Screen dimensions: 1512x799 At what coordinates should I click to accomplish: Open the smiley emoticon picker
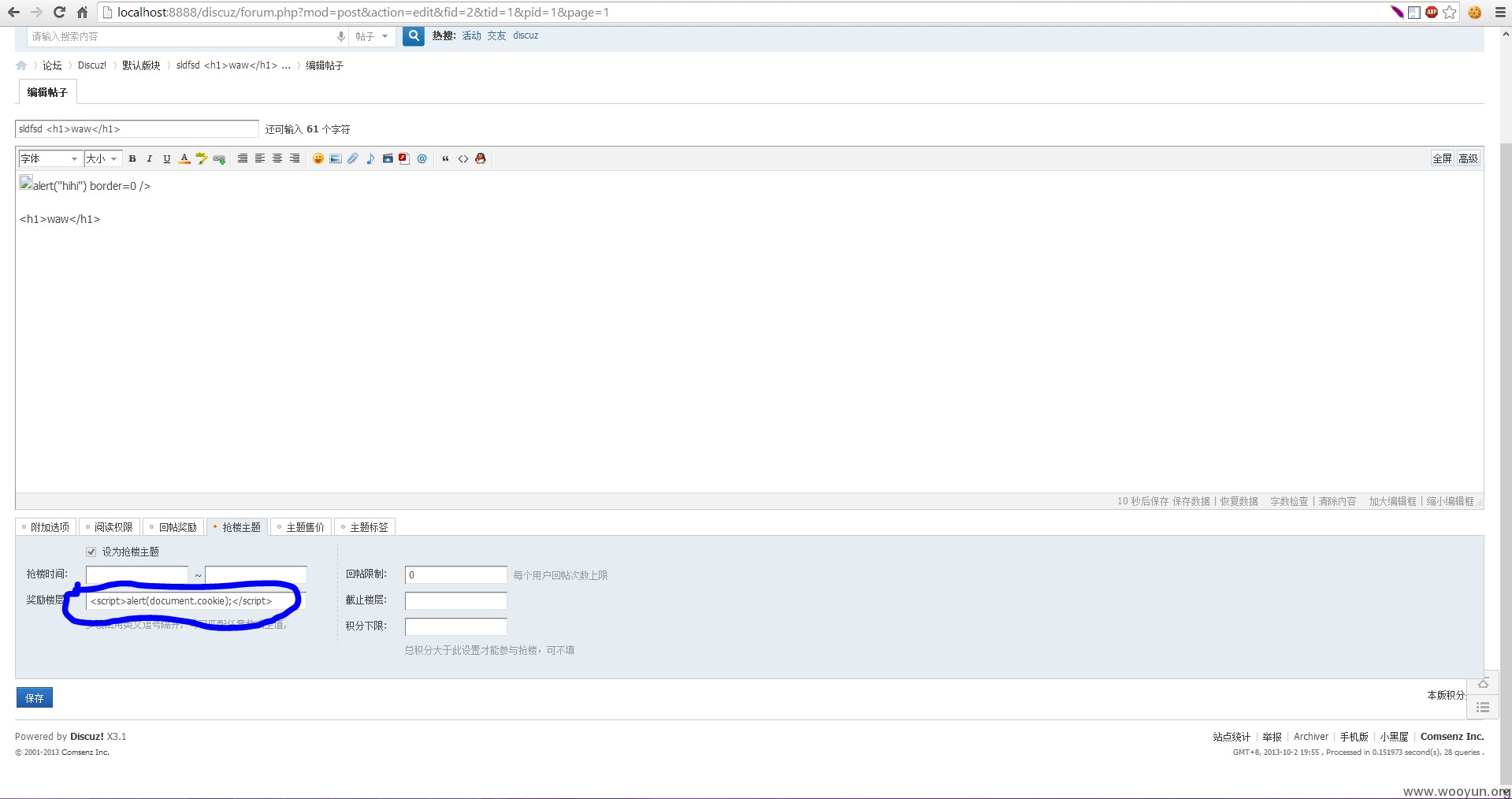point(318,158)
